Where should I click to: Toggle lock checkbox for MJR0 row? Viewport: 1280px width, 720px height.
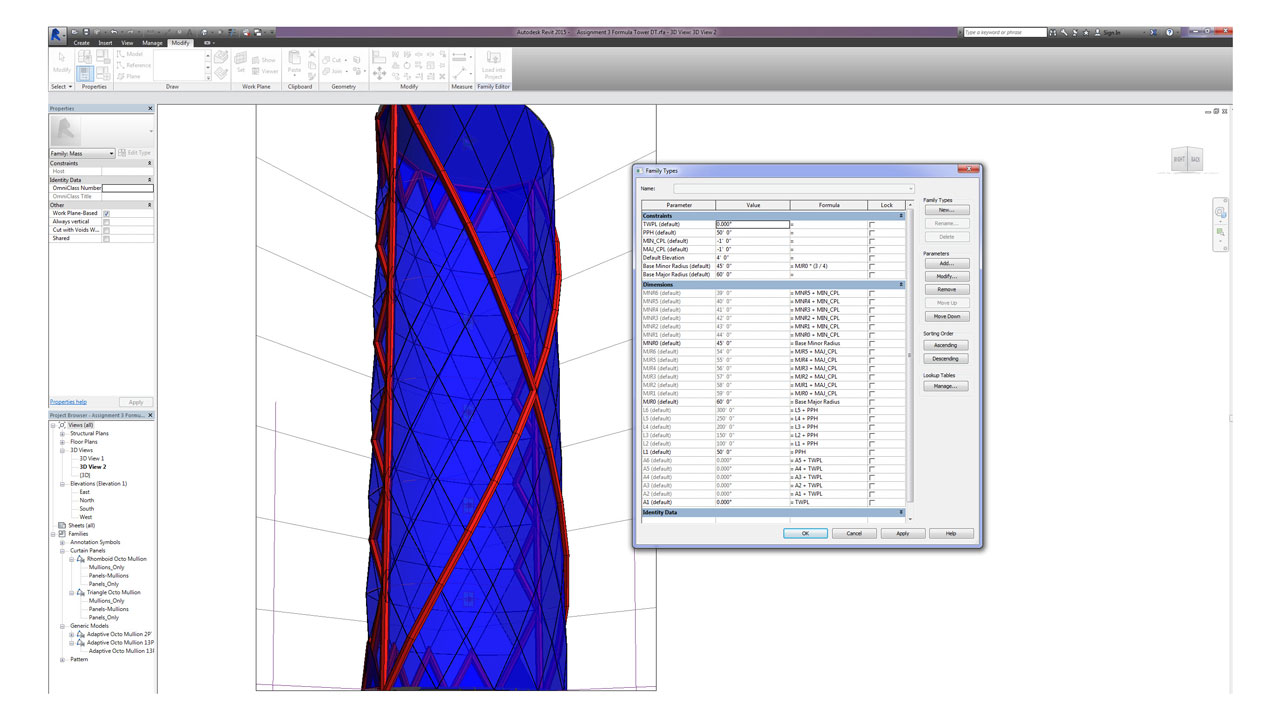click(x=872, y=402)
